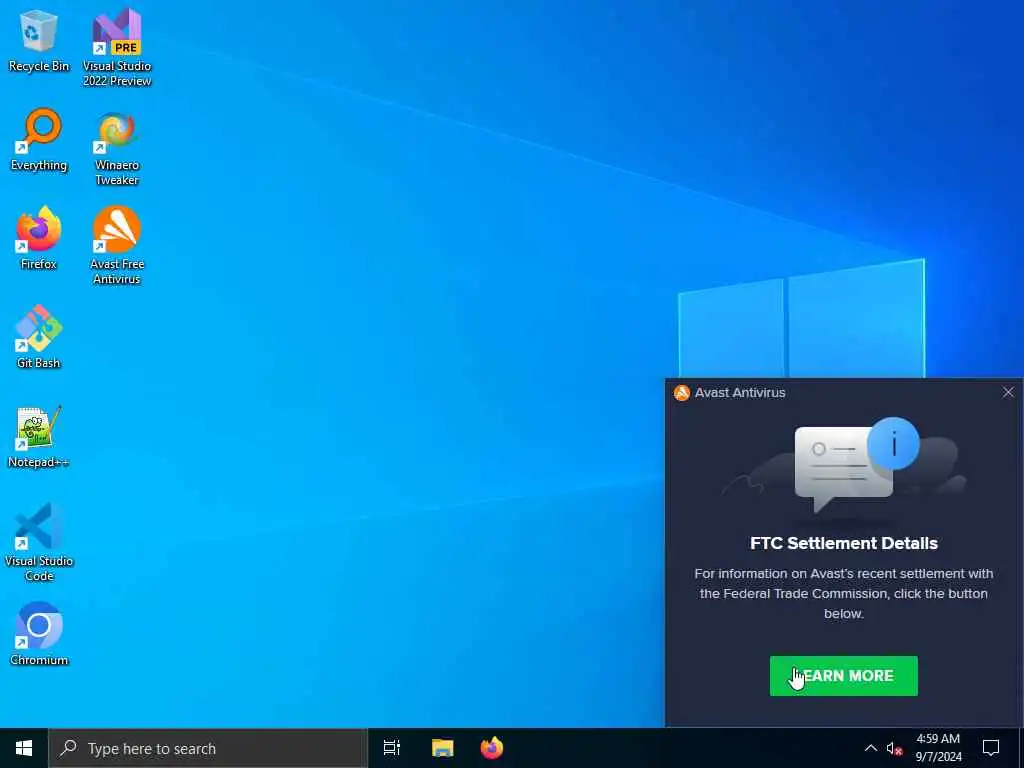The image size is (1024, 768).
Task: Open the Action Center notifications icon
Action: pyautogui.click(x=991, y=748)
